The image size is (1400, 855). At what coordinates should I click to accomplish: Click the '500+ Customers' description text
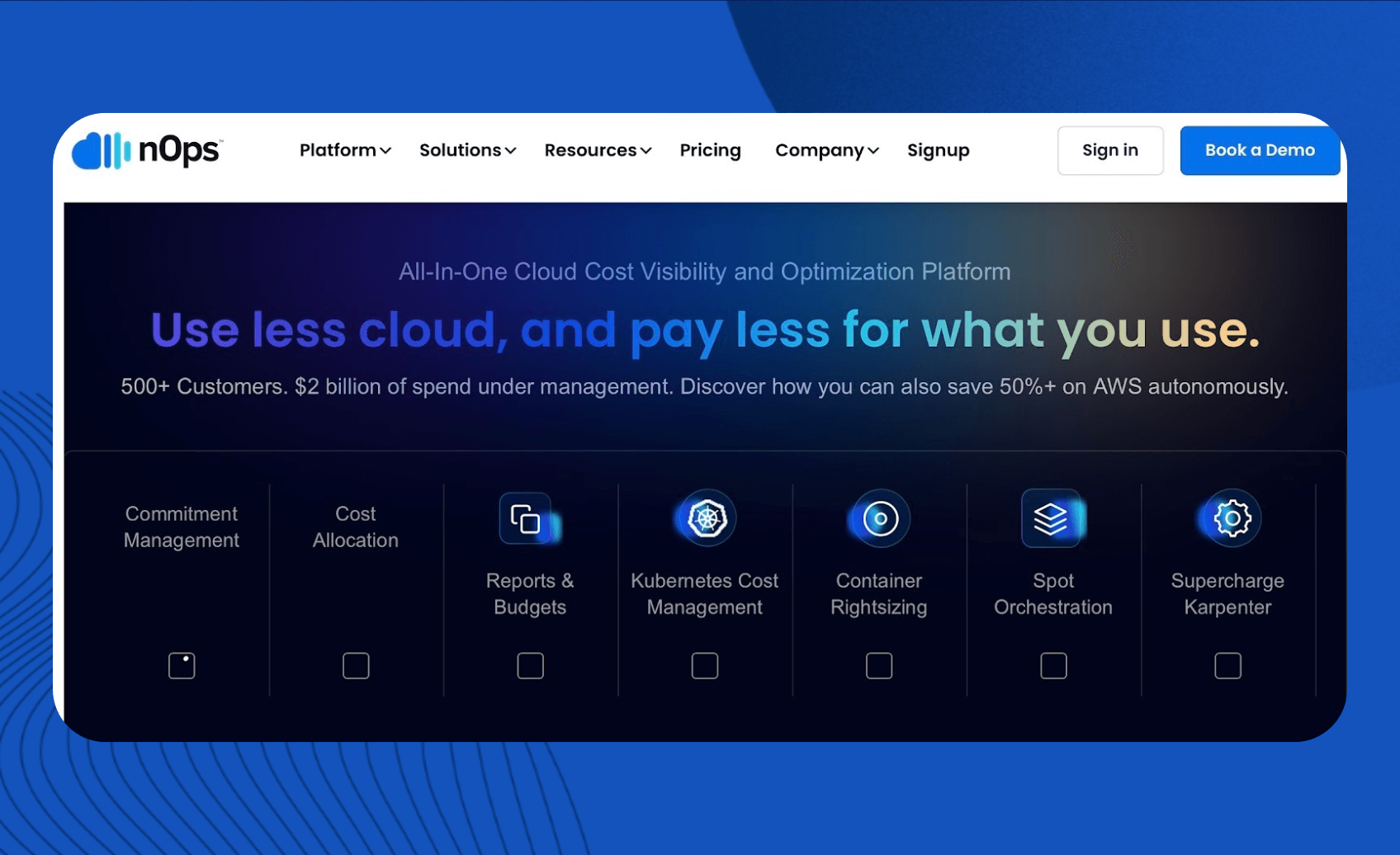click(x=704, y=386)
